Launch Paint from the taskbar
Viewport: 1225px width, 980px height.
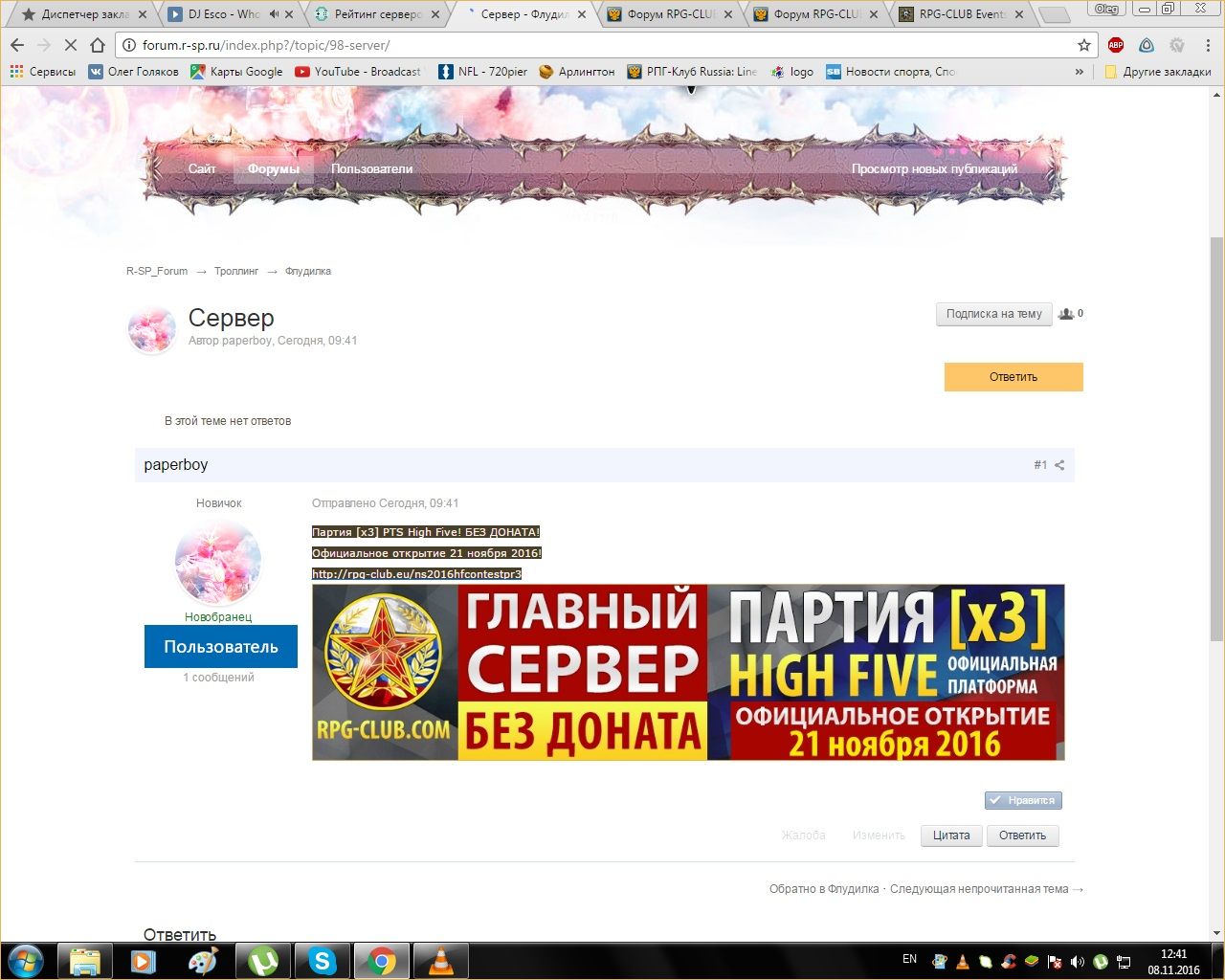[x=203, y=960]
